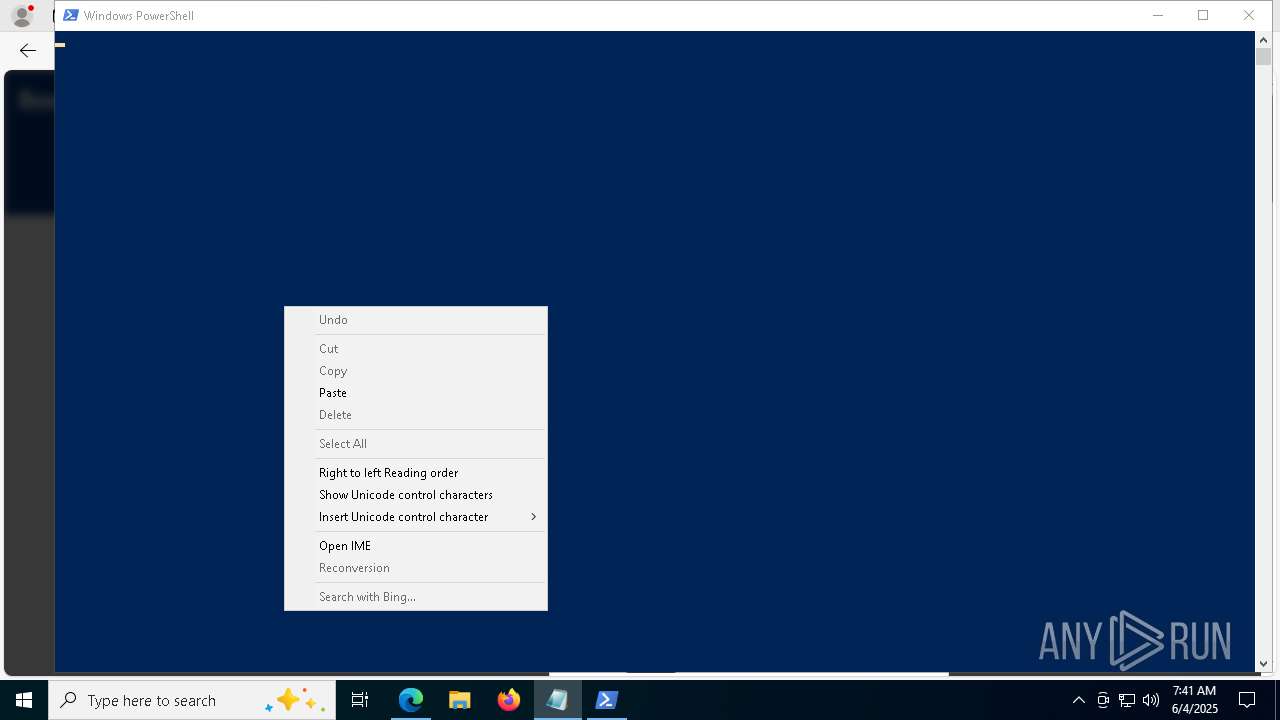Image resolution: width=1280 pixels, height=720 pixels.
Task: Open network status tray icon
Action: coord(1127,700)
